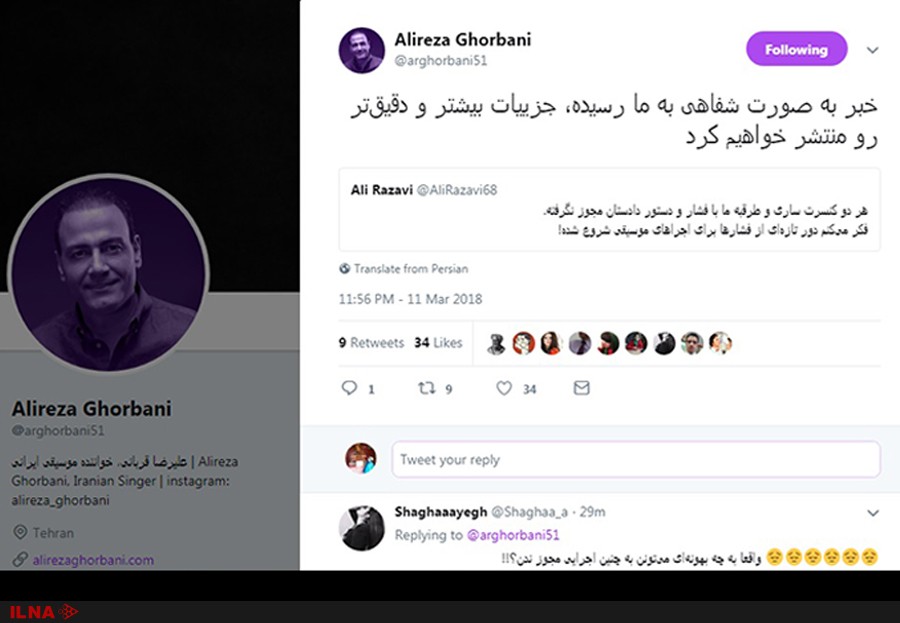900x623 pixels.
Task: Click inside the Tweet your reply field
Action: point(635,459)
